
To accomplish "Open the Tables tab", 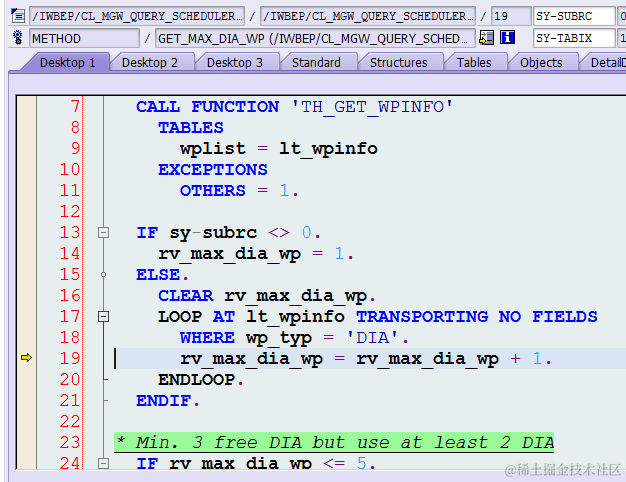I will tap(474, 63).
